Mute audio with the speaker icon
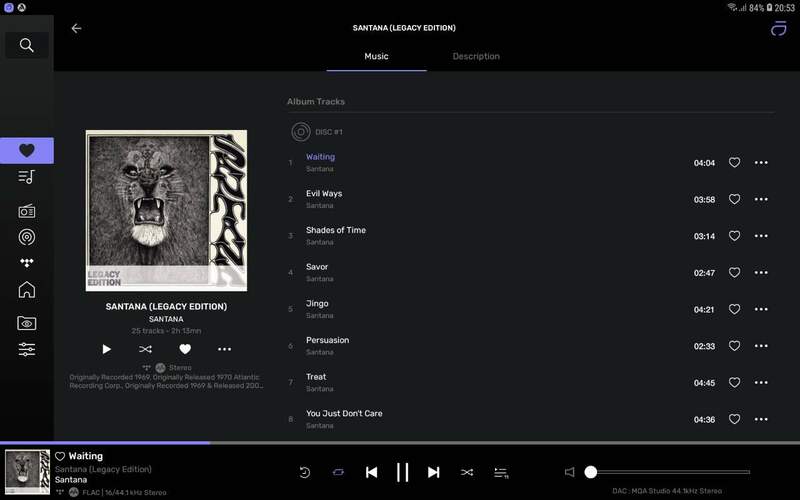The width and height of the screenshot is (800, 500). point(569,472)
